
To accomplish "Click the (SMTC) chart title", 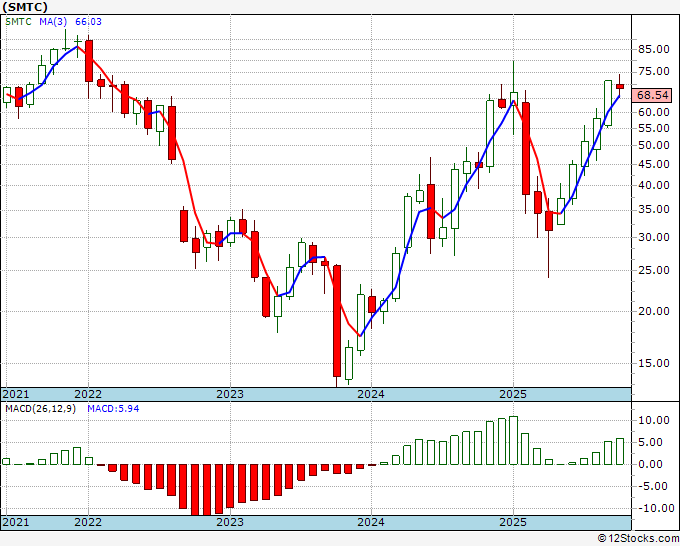I will tap(24, 7).
